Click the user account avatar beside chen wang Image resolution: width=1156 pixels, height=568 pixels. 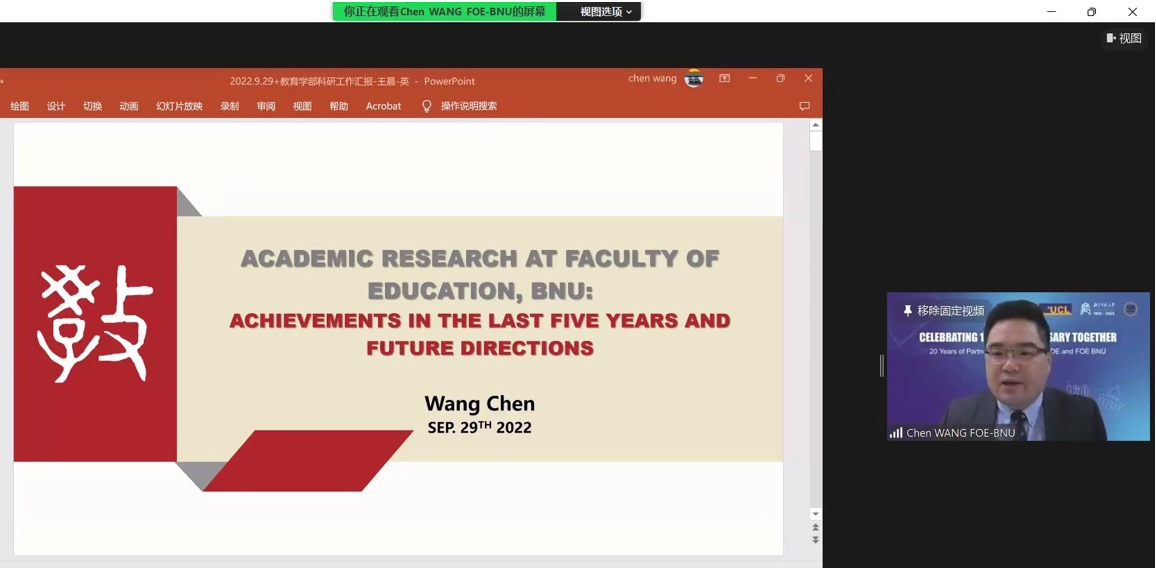(694, 79)
